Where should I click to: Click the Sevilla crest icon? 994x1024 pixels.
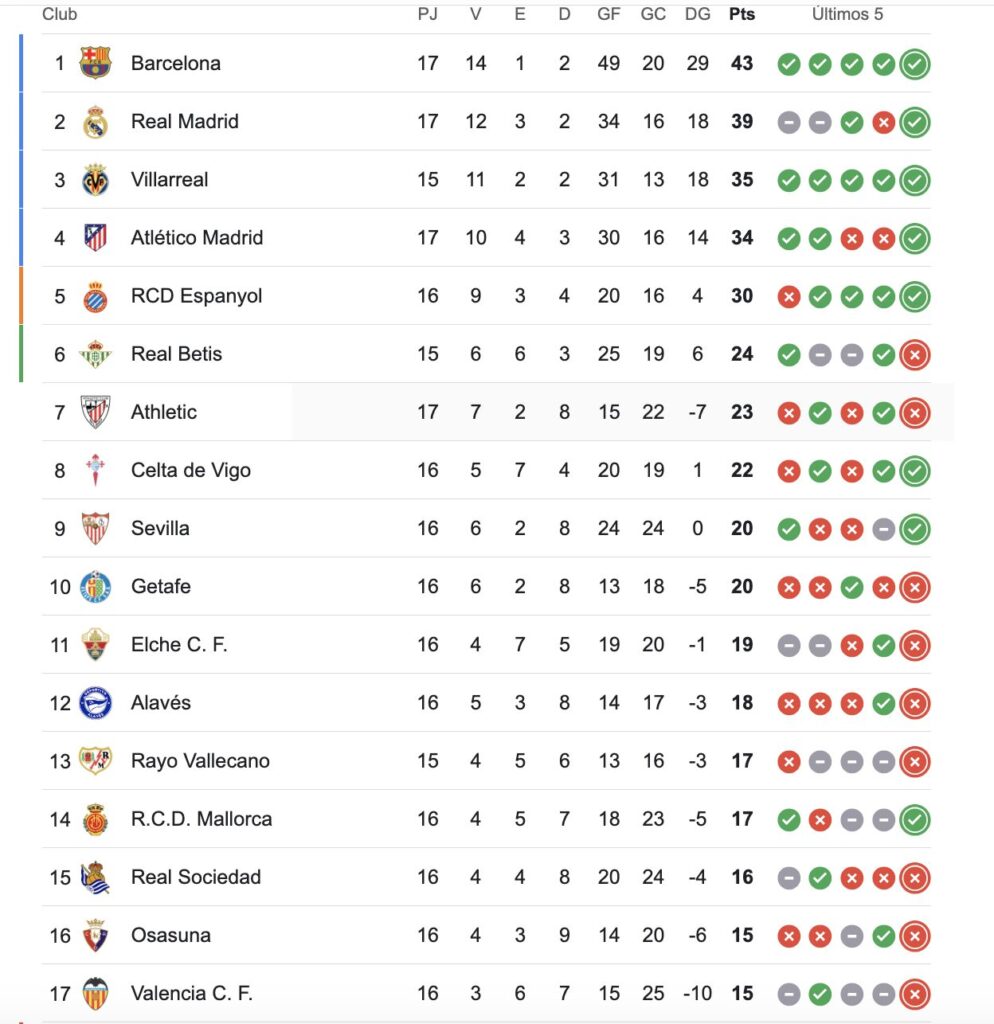[95, 528]
